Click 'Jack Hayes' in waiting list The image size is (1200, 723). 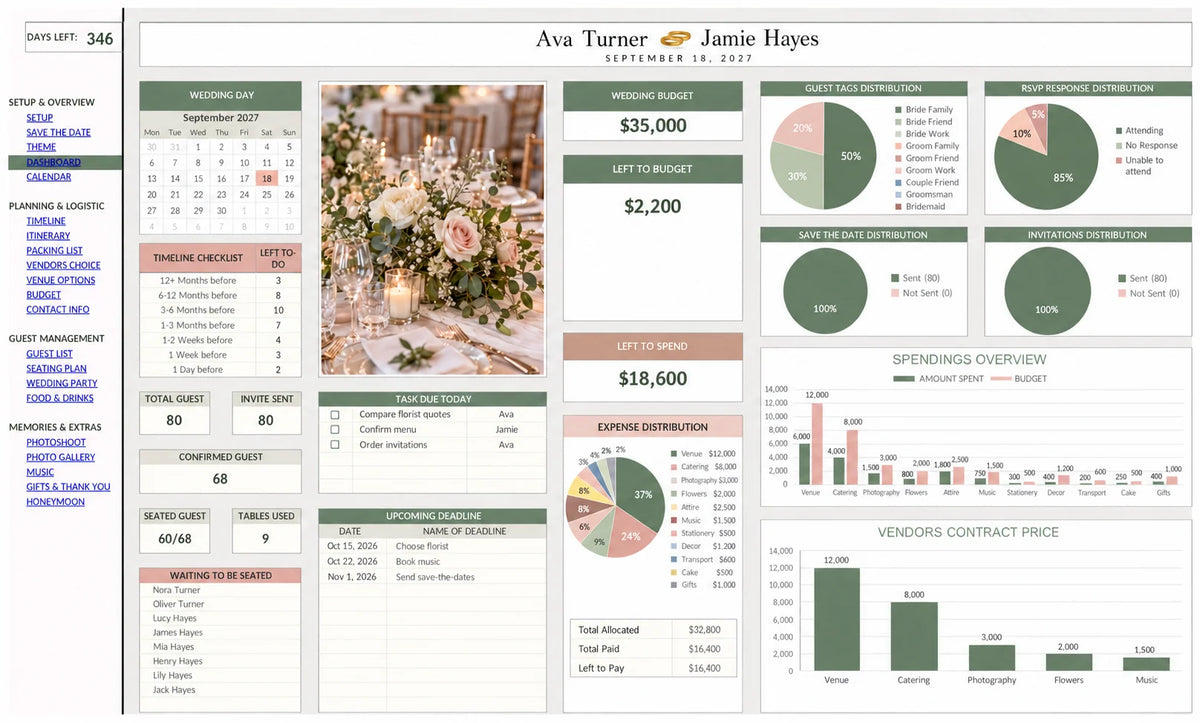(x=174, y=690)
